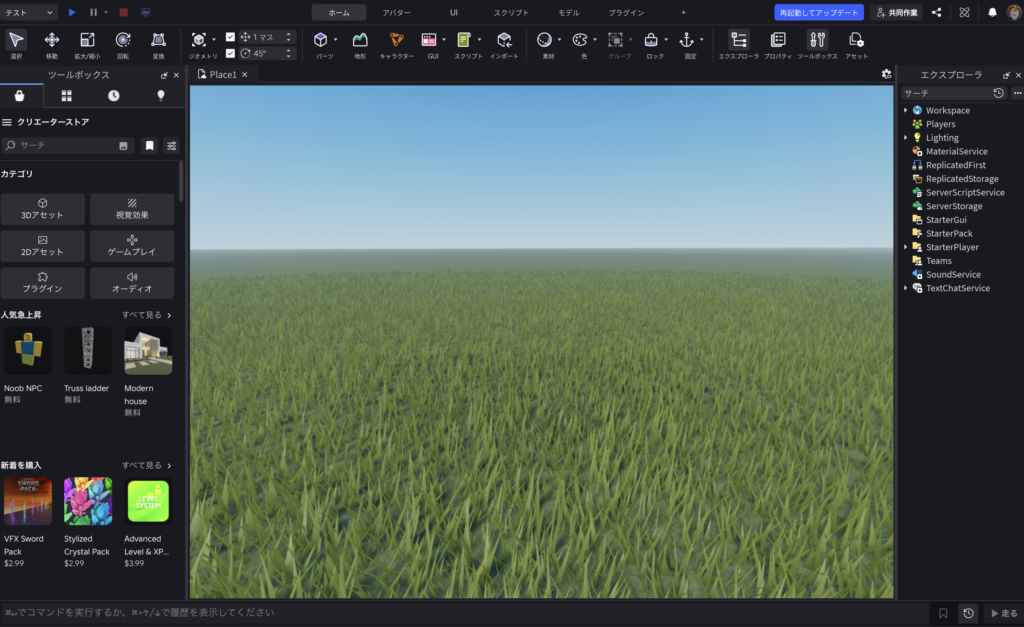This screenshot has width=1024, height=627.
Task: Click the pause playtest icon
Action: [93, 12]
